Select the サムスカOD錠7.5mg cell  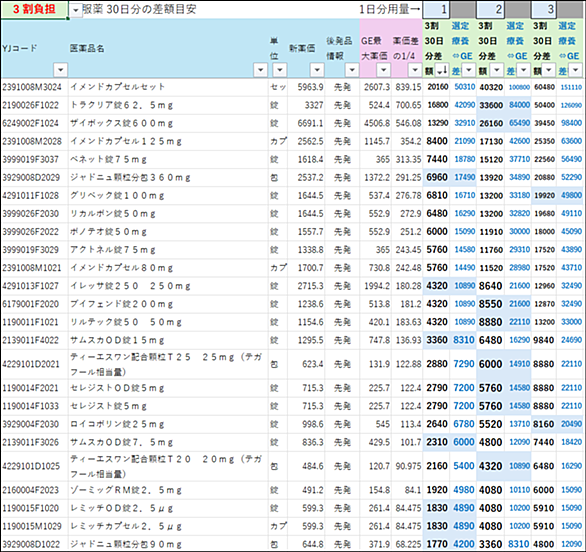click(168, 442)
